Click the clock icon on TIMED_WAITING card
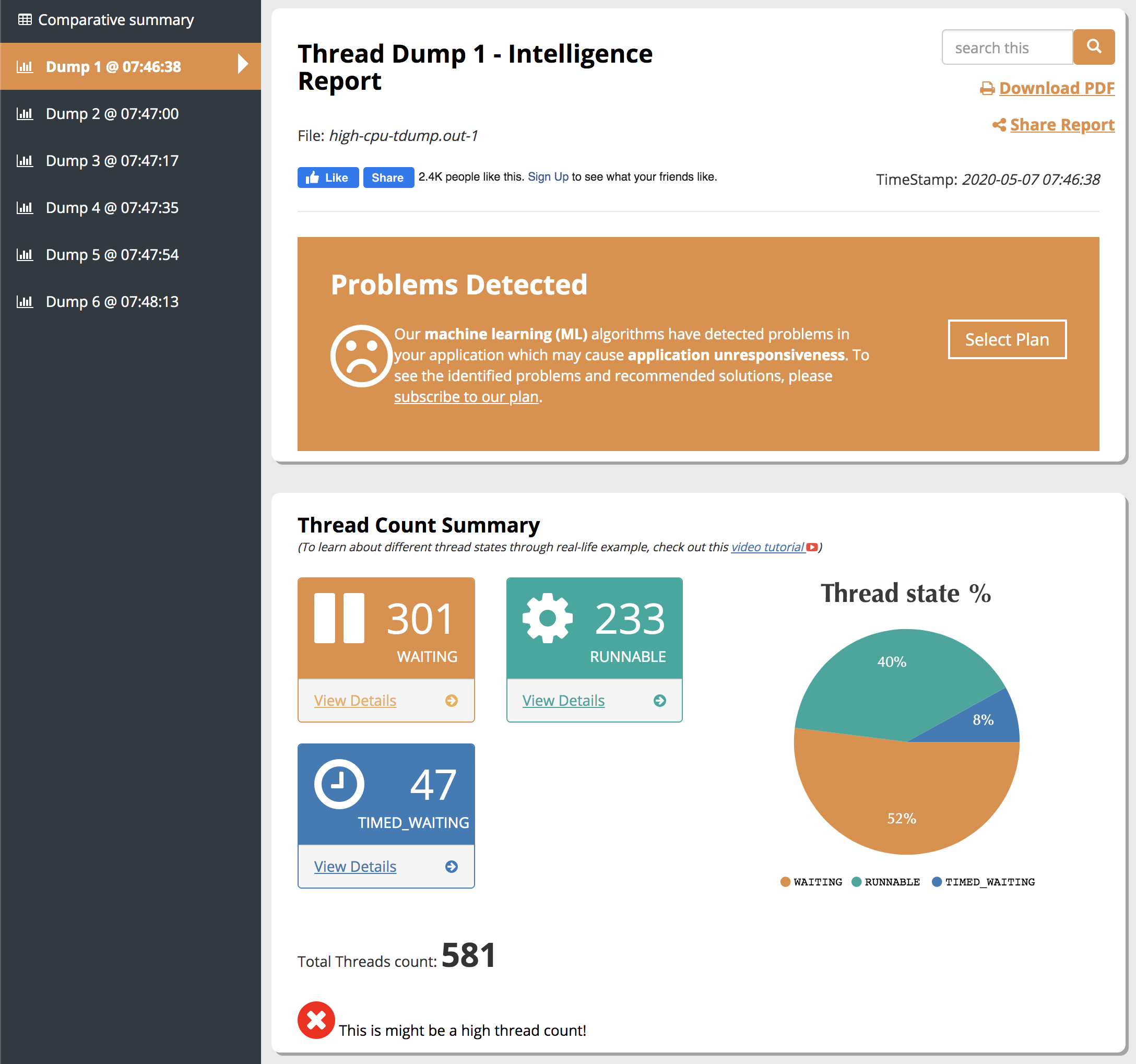 pos(339,784)
